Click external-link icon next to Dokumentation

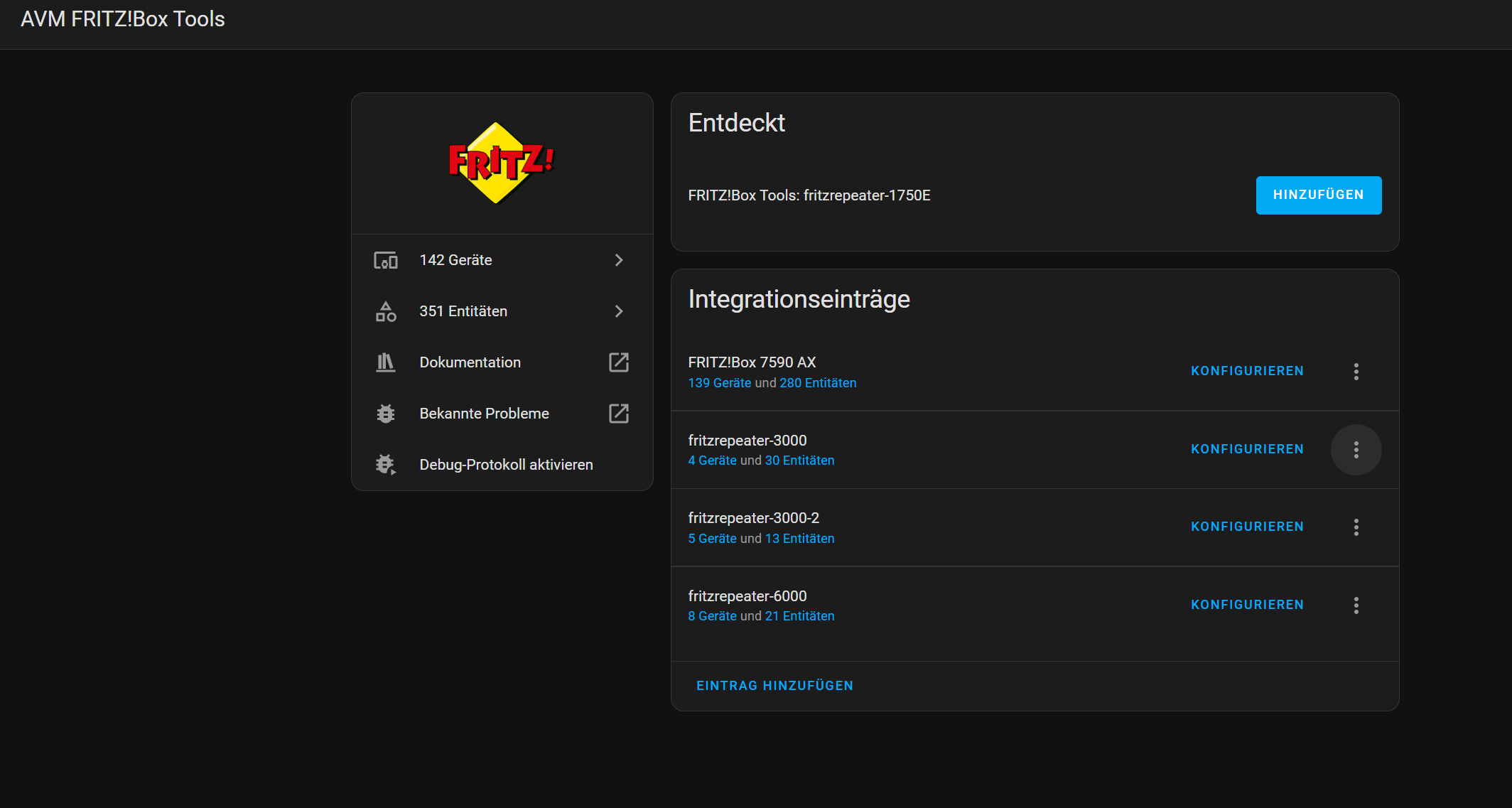619,362
